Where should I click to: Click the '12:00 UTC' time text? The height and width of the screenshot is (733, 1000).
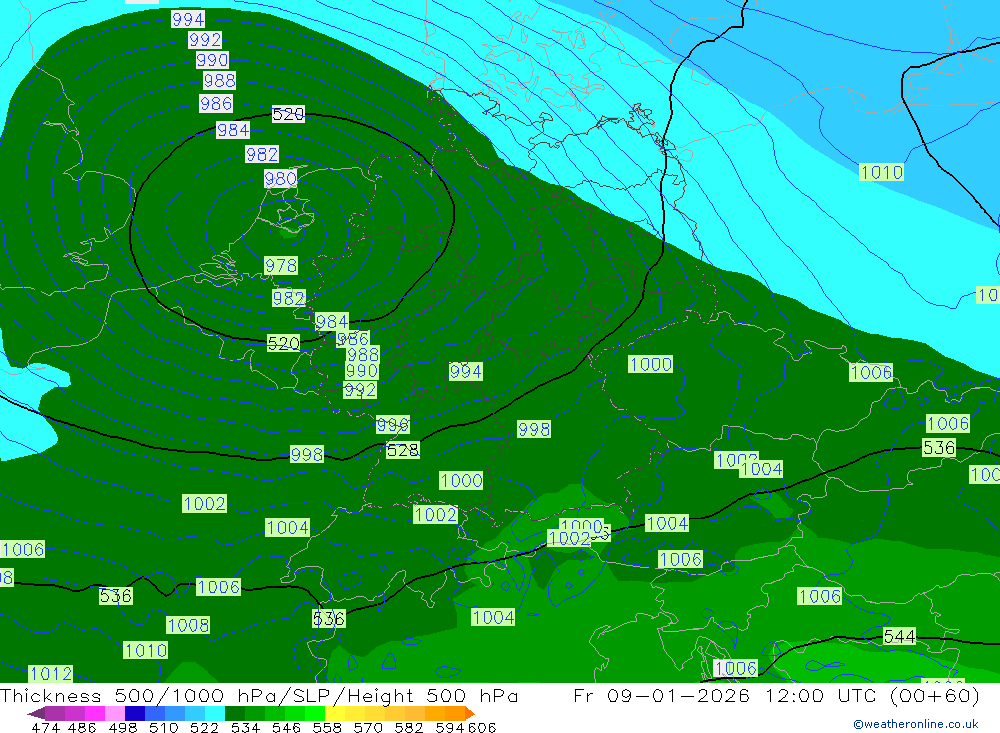(x=823, y=695)
